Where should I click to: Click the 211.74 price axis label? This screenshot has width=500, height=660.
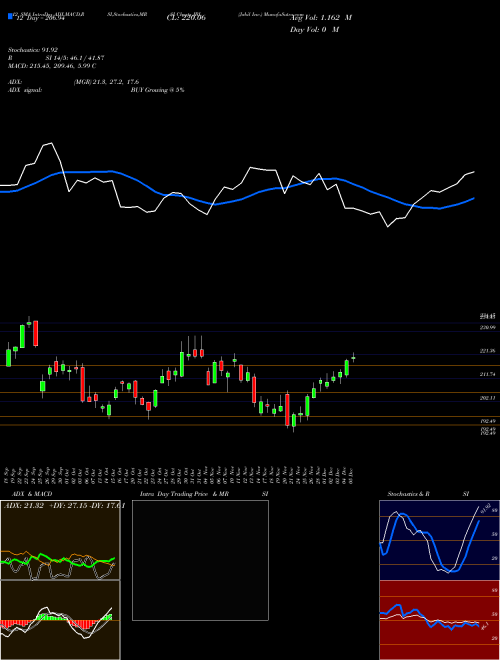(487, 374)
